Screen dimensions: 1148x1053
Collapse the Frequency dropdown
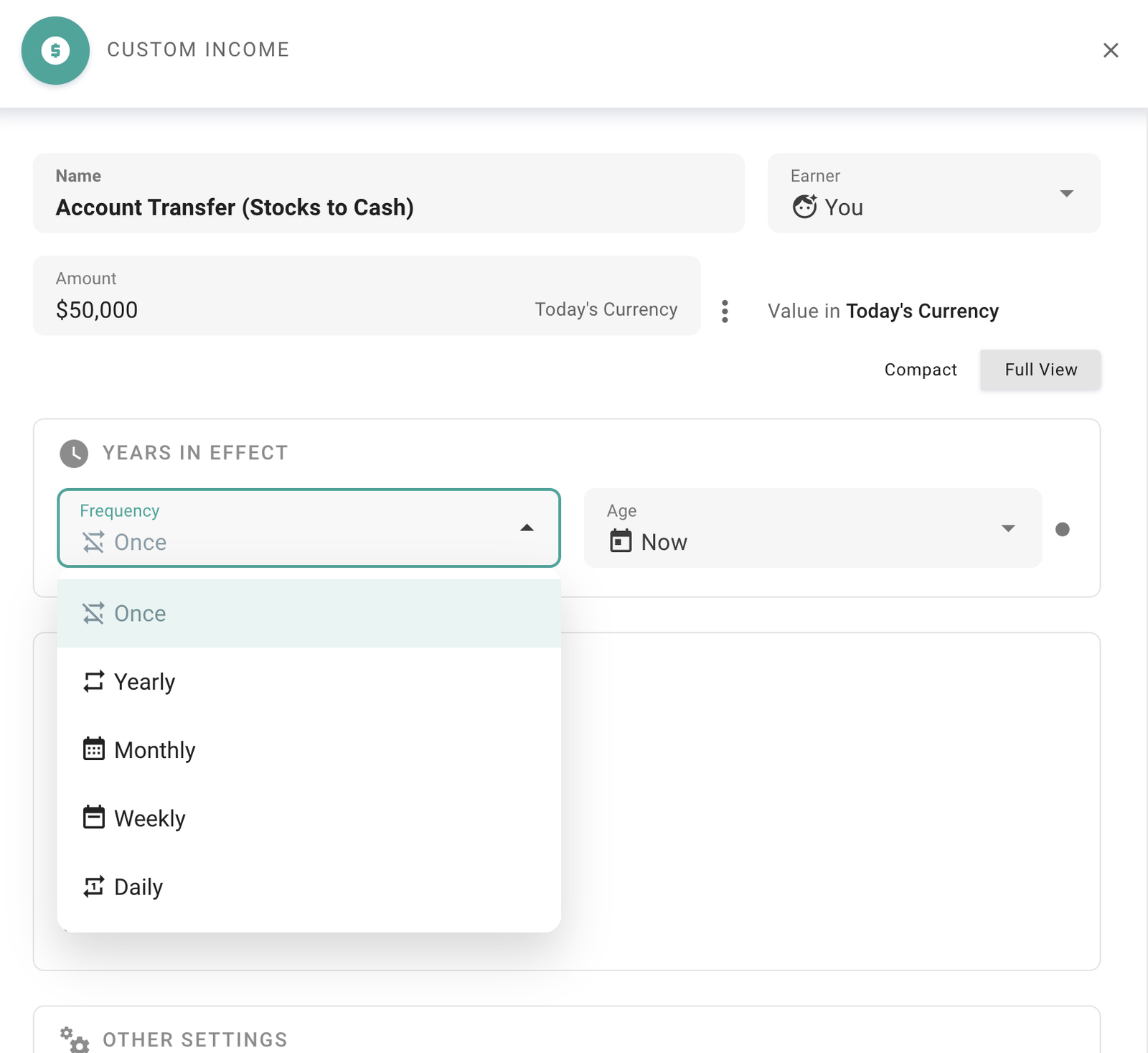coord(527,528)
